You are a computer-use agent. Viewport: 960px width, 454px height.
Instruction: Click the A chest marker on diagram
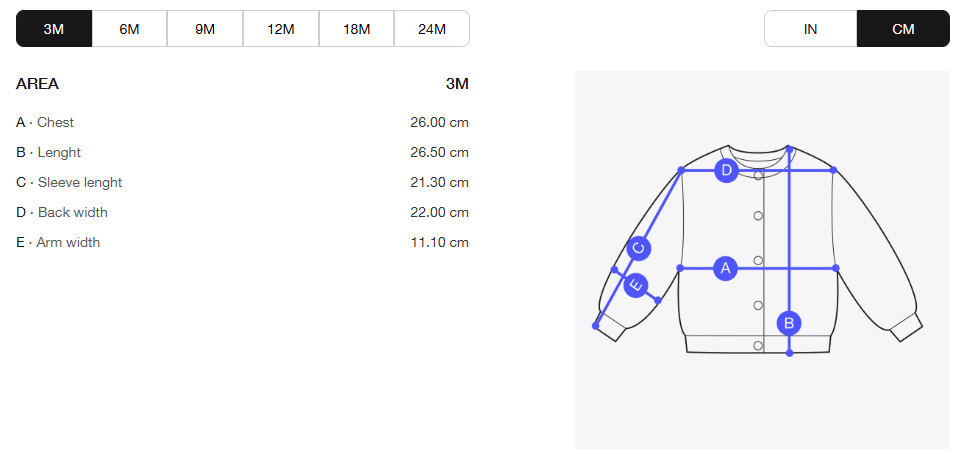tap(727, 268)
